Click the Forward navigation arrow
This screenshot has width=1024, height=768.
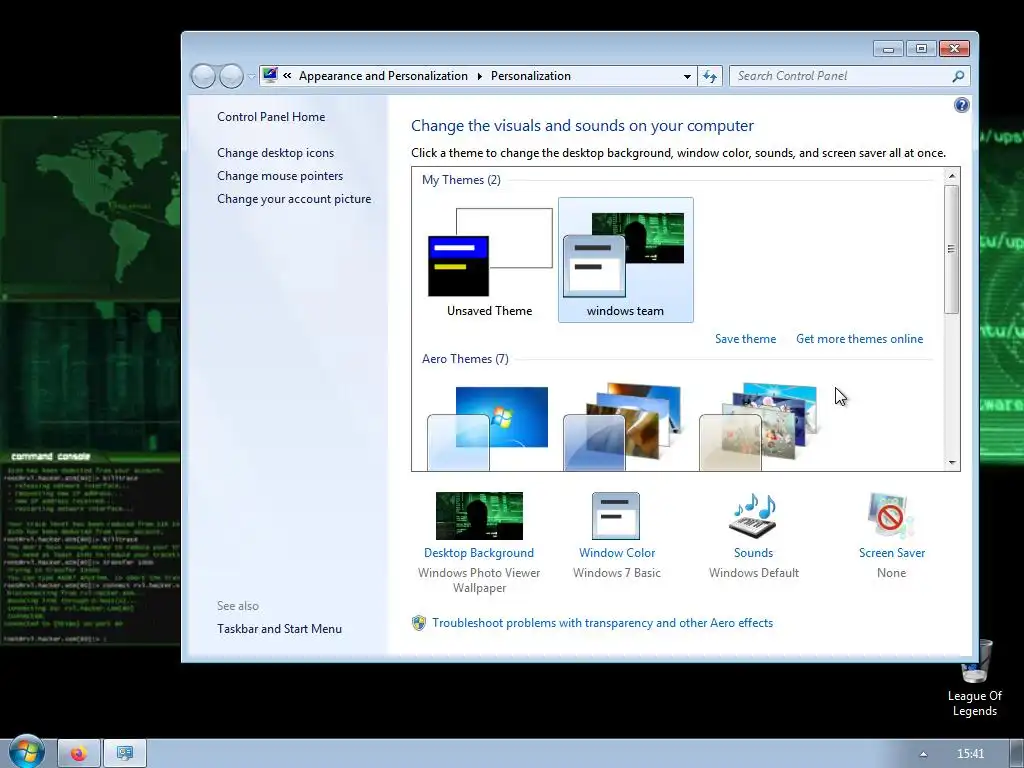(231, 76)
